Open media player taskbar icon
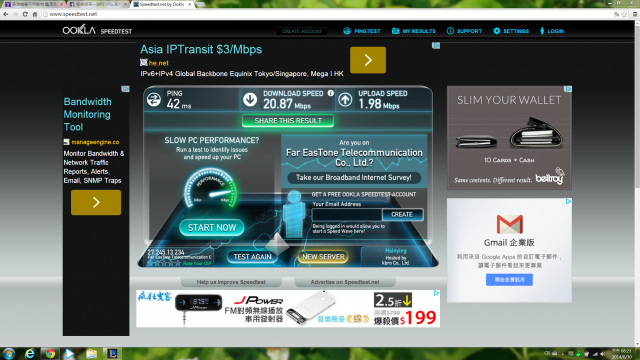This screenshot has width=640, height=360. (x=70, y=353)
